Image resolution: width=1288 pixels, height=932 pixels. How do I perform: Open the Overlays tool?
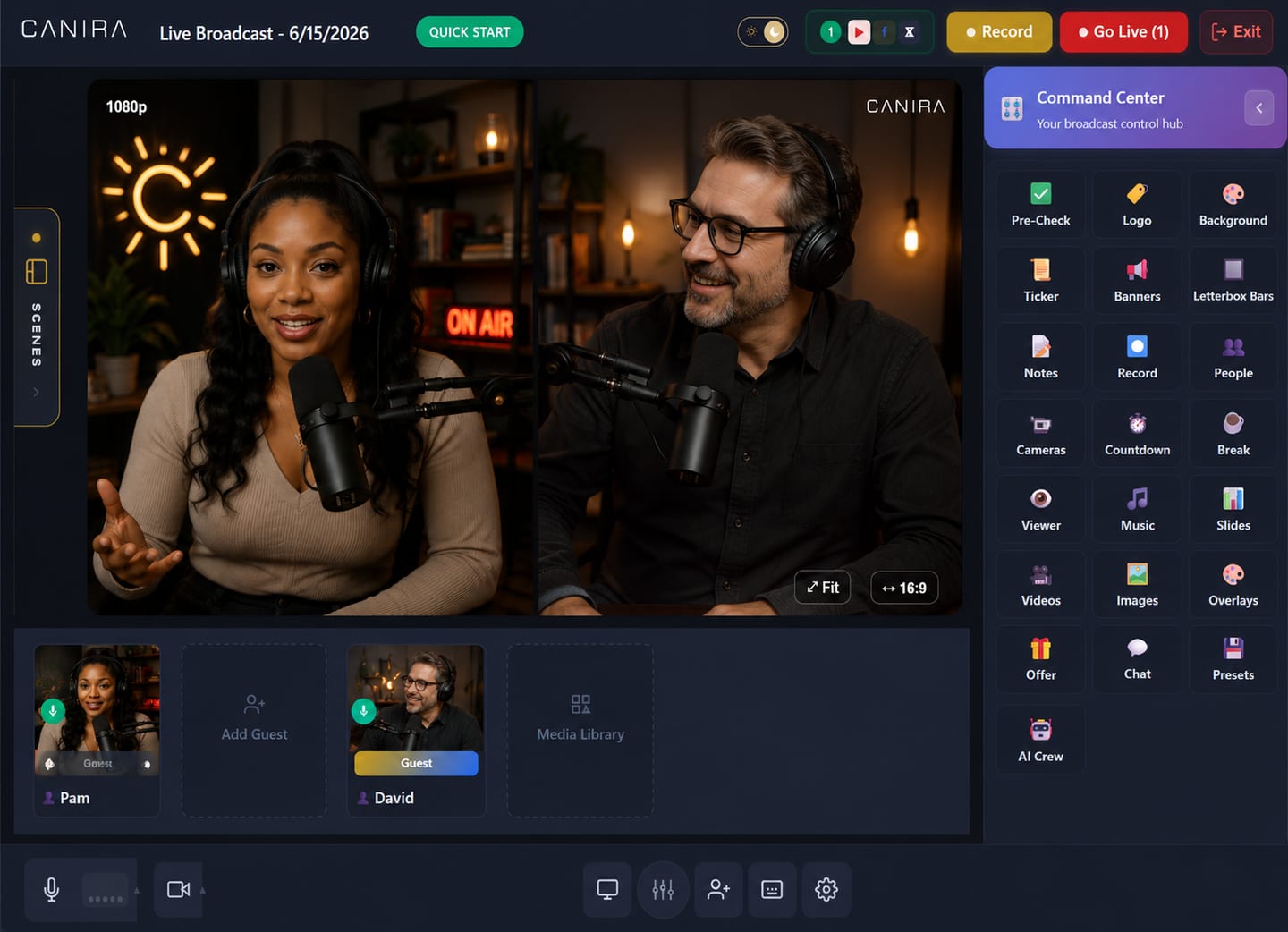click(1233, 585)
